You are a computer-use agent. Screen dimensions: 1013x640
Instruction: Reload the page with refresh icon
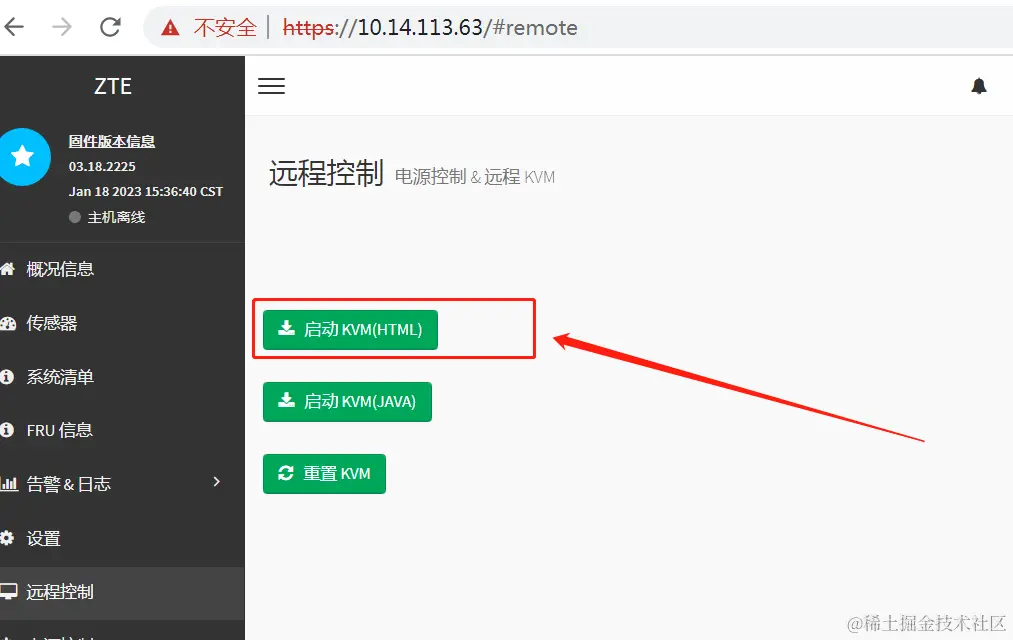110,27
